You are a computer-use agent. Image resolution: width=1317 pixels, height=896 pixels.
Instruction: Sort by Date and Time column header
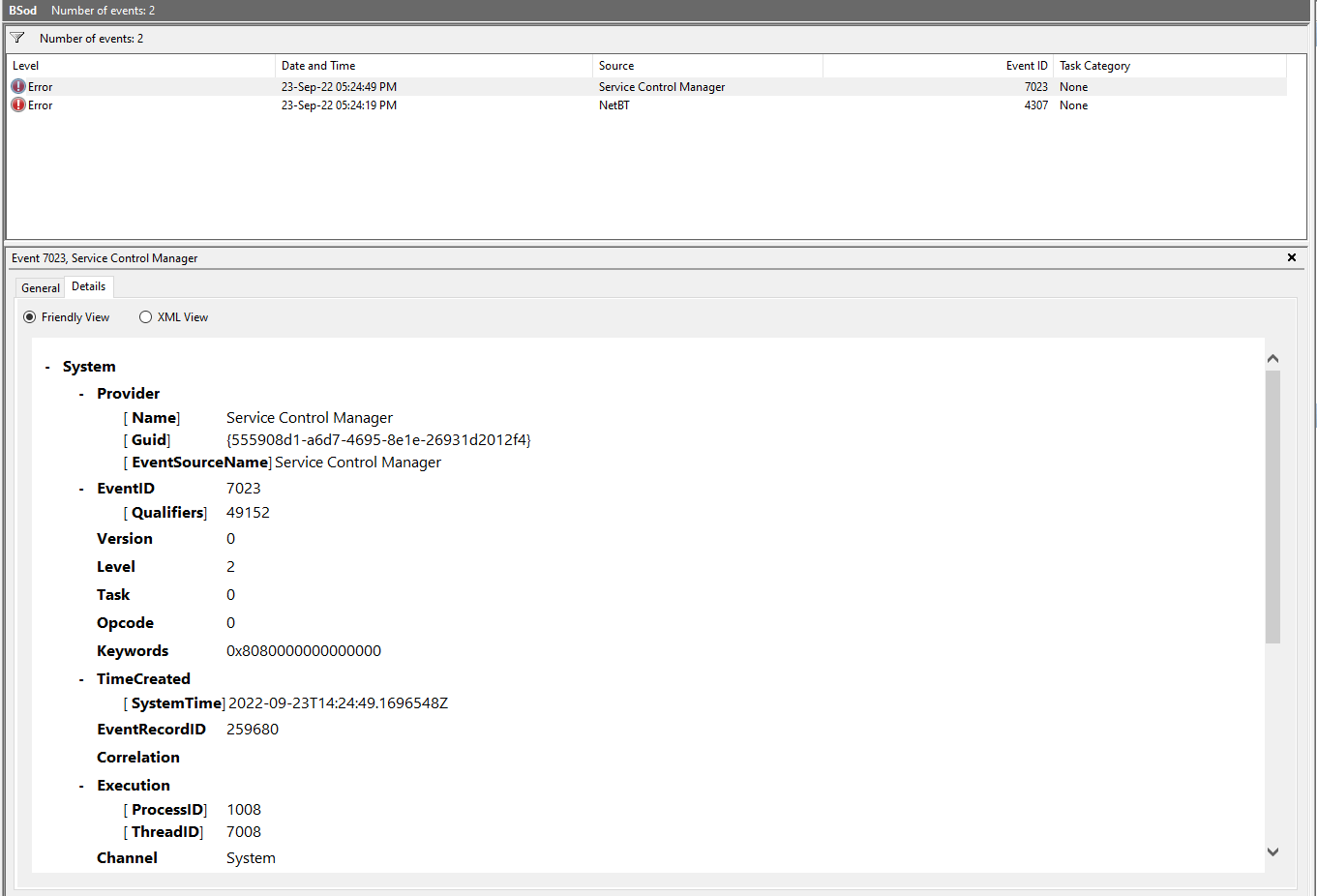tap(434, 66)
